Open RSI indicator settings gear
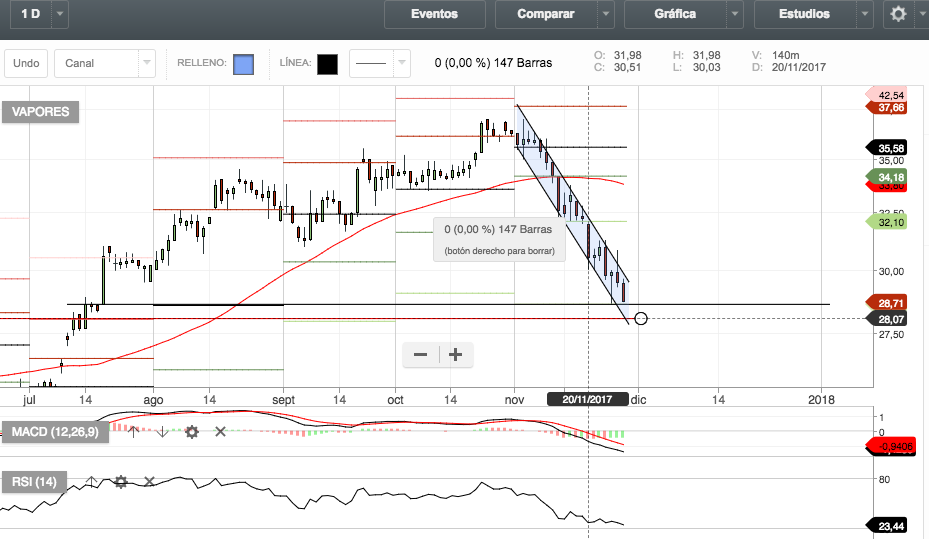The width and height of the screenshot is (929, 539). pos(120,481)
